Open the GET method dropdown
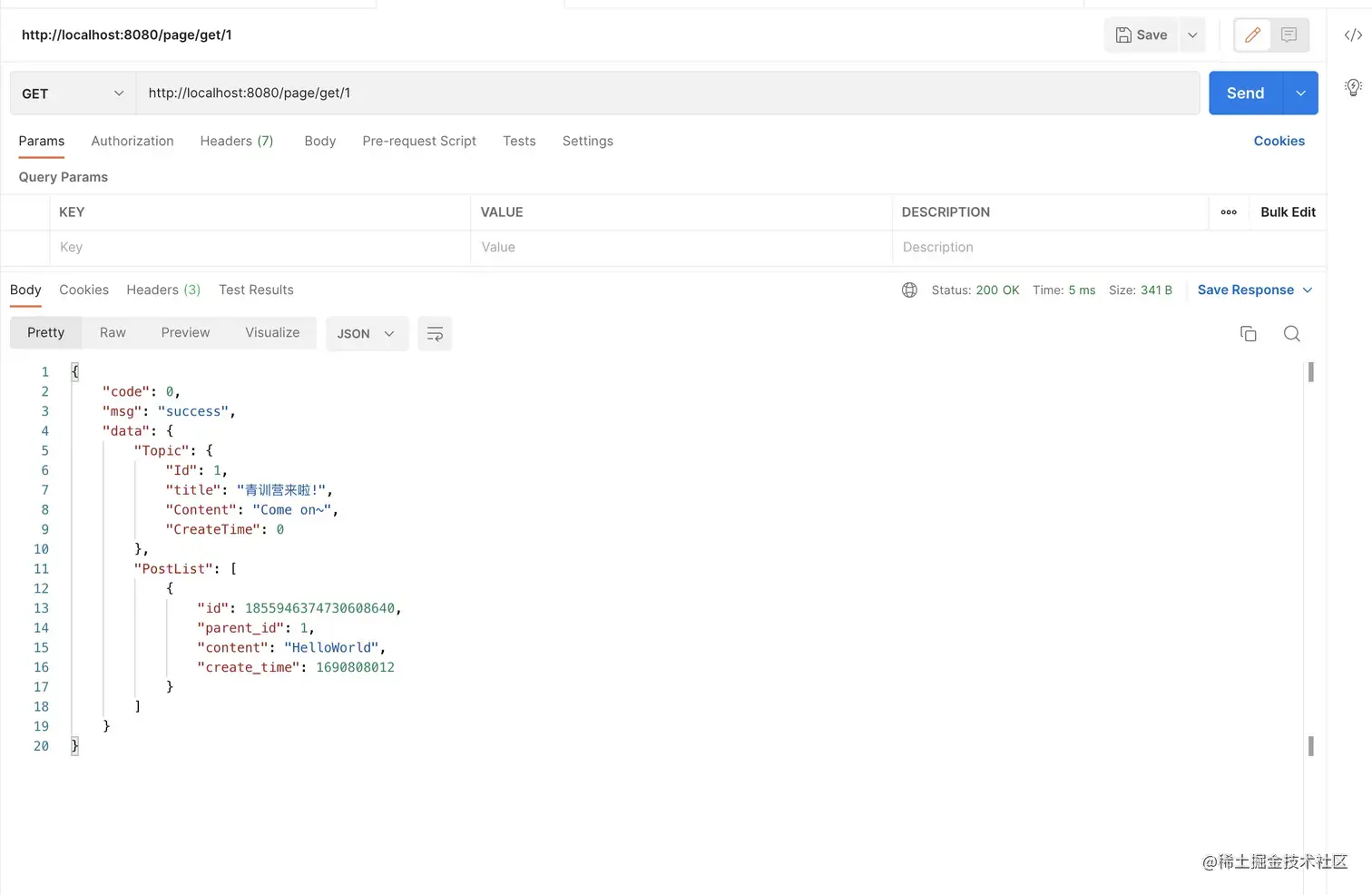Viewport: 1372px width, 895px height. coord(73,93)
